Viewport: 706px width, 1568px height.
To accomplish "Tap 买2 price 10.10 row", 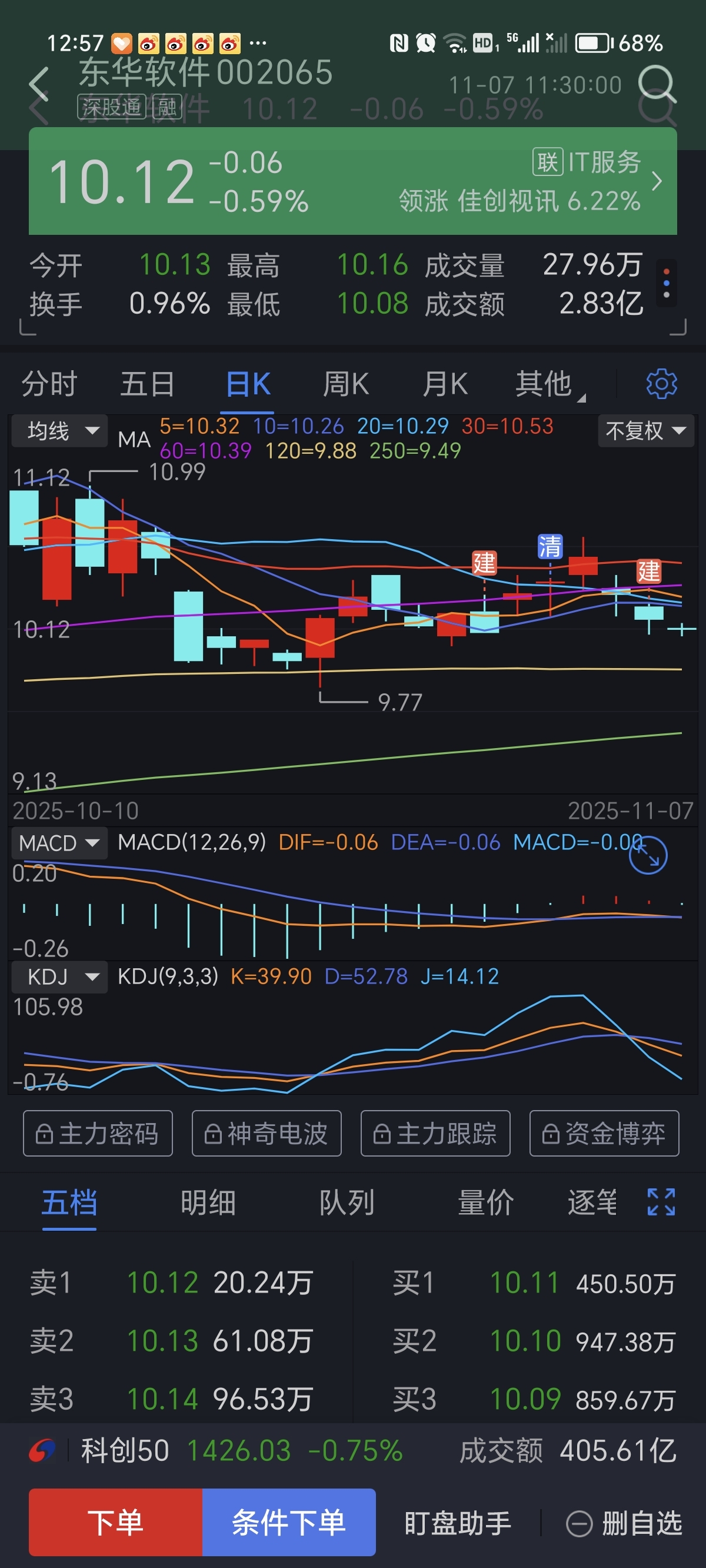I will (534, 1340).
